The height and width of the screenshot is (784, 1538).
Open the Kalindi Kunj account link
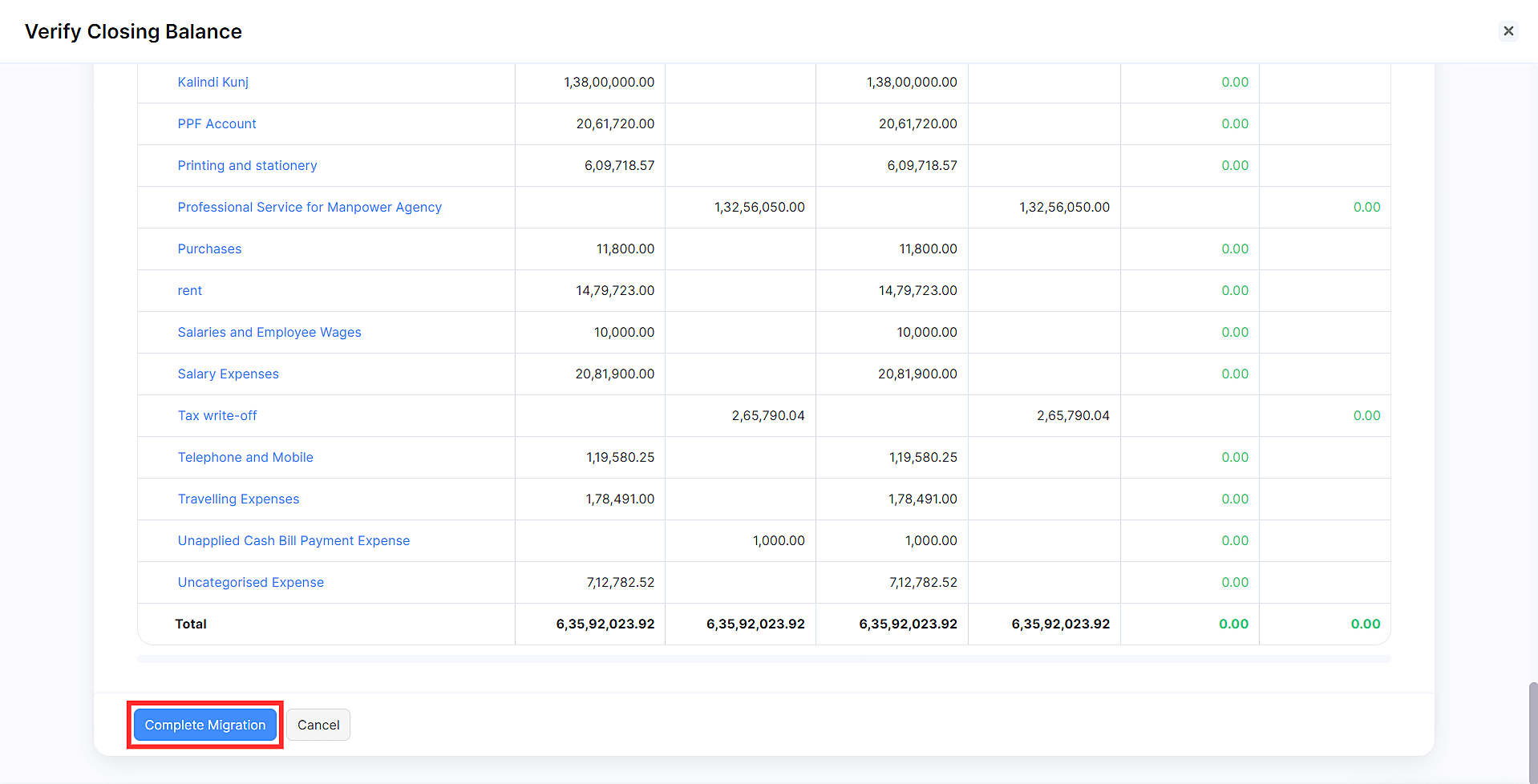coord(212,83)
